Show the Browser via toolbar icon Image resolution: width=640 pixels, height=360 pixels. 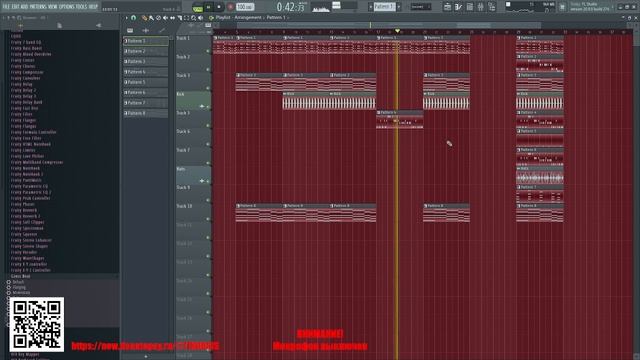click(x=492, y=7)
